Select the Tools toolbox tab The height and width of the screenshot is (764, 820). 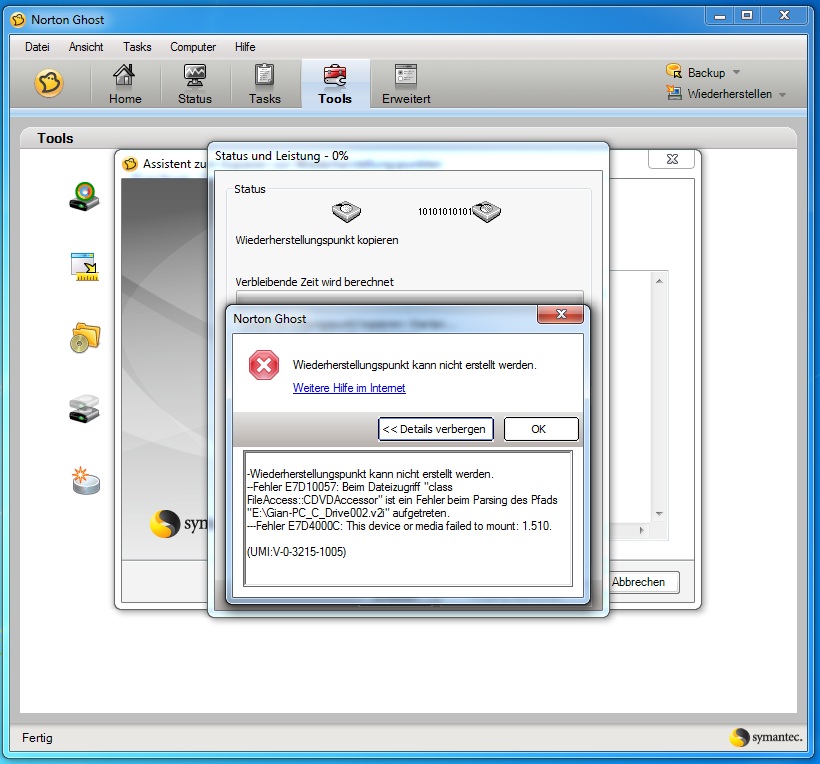click(x=335, y=84)
